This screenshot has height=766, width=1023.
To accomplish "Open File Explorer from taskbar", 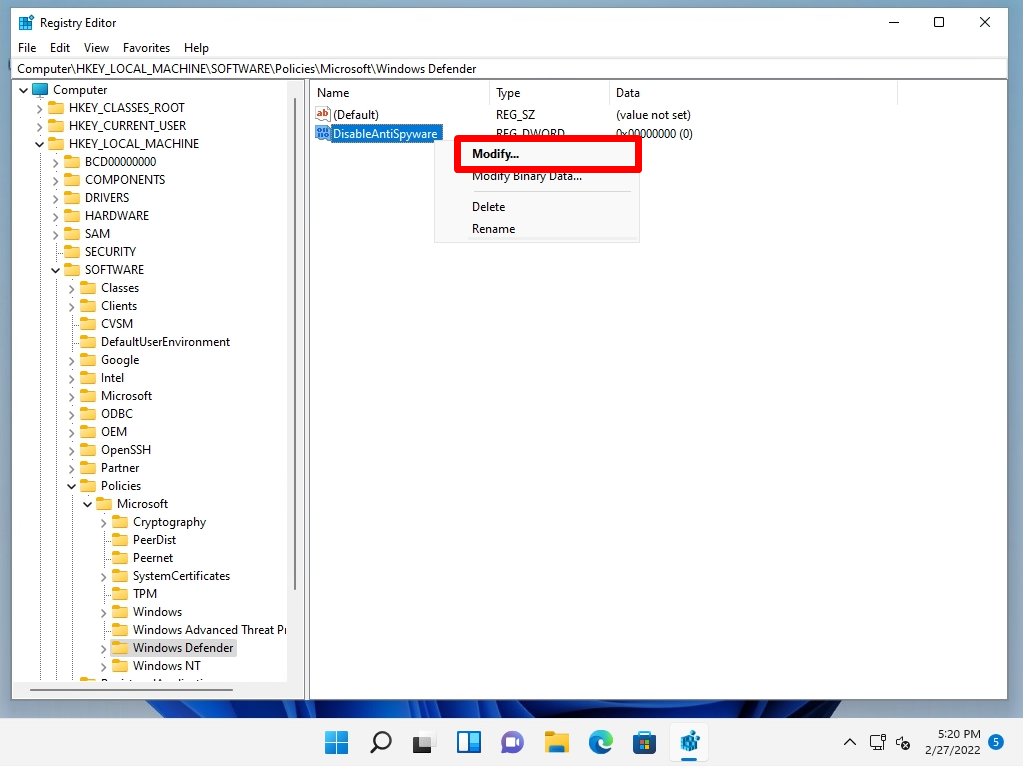I will tap(557, 742).
